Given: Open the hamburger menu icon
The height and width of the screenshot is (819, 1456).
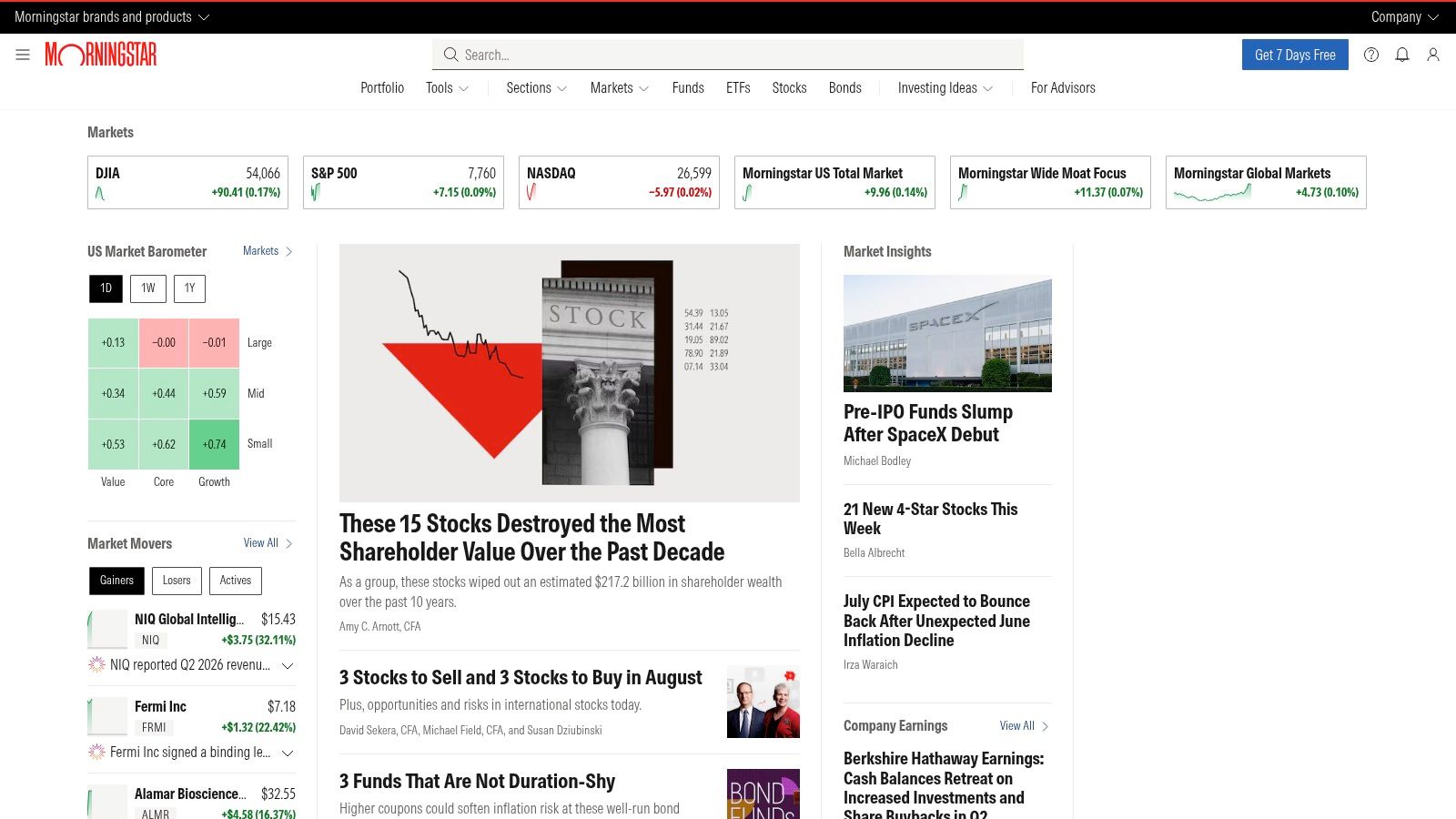Looking at the screenshot, I should pyautogui.click(x=23, y=55).
